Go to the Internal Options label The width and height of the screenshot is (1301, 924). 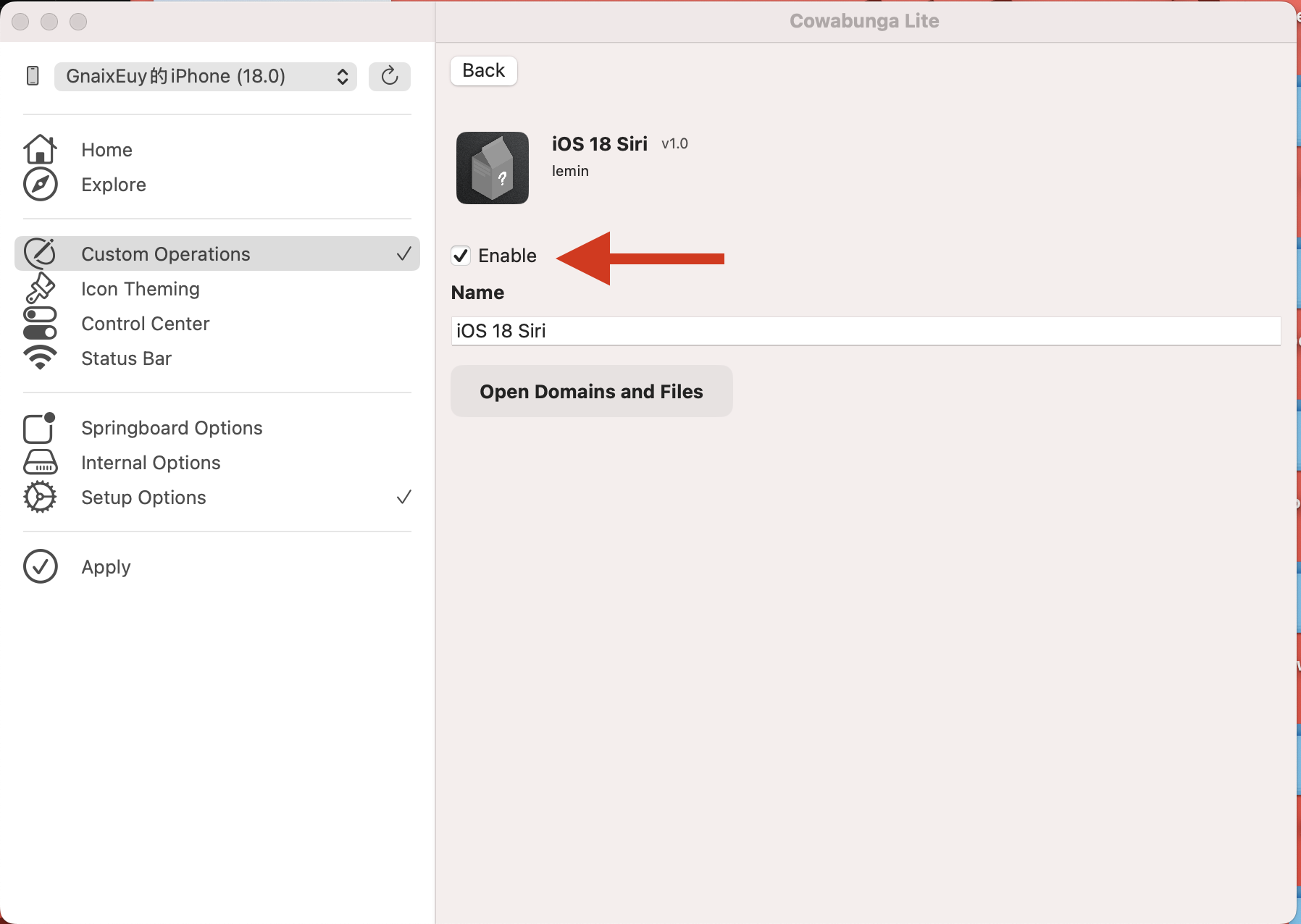pos(151,463)
